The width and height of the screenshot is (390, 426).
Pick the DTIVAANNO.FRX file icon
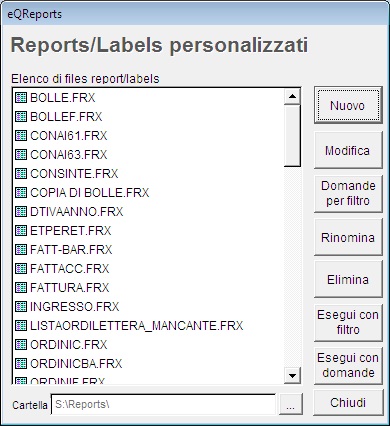21,212
